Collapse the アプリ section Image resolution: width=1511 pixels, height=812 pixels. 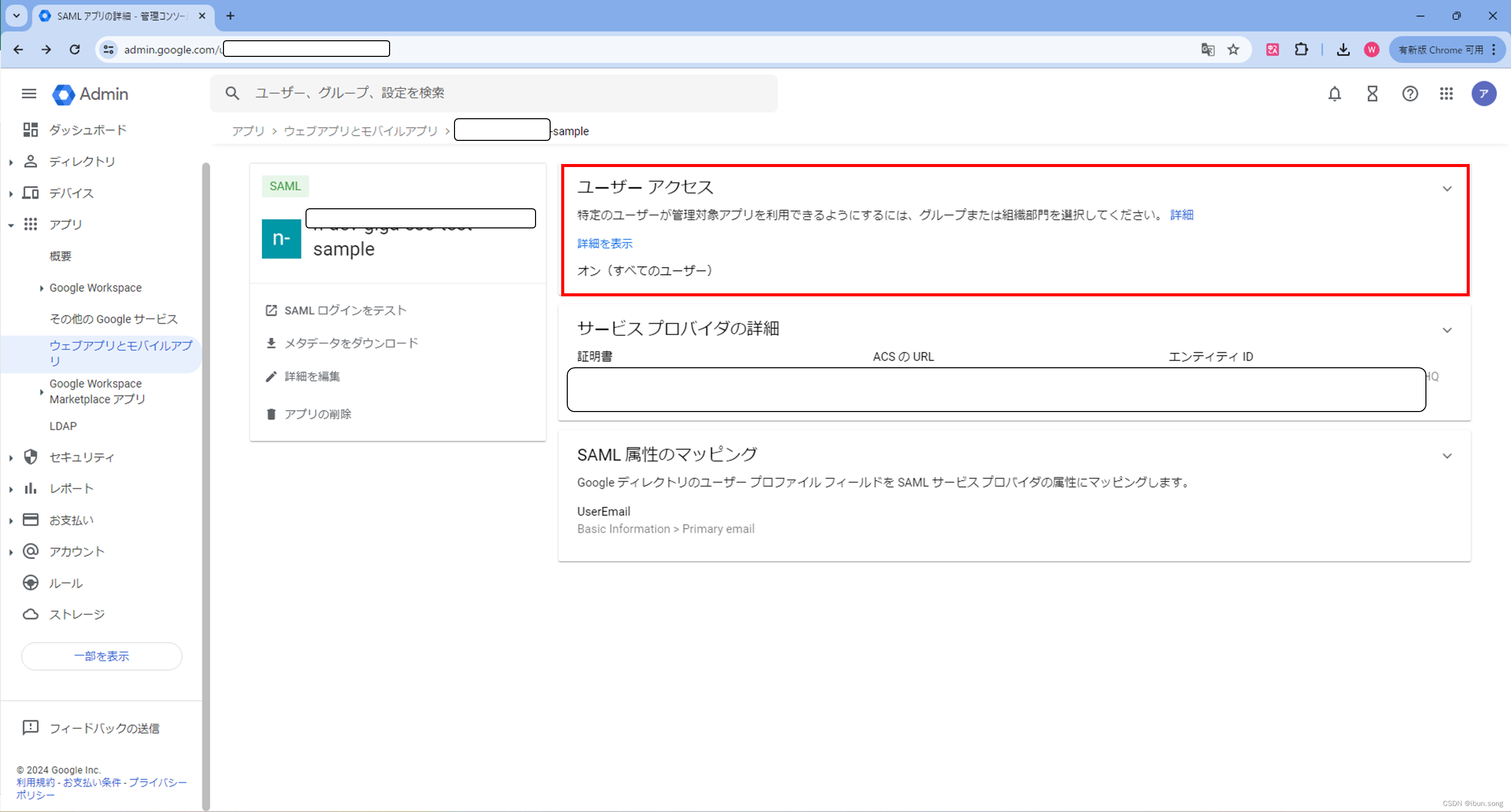11,225
